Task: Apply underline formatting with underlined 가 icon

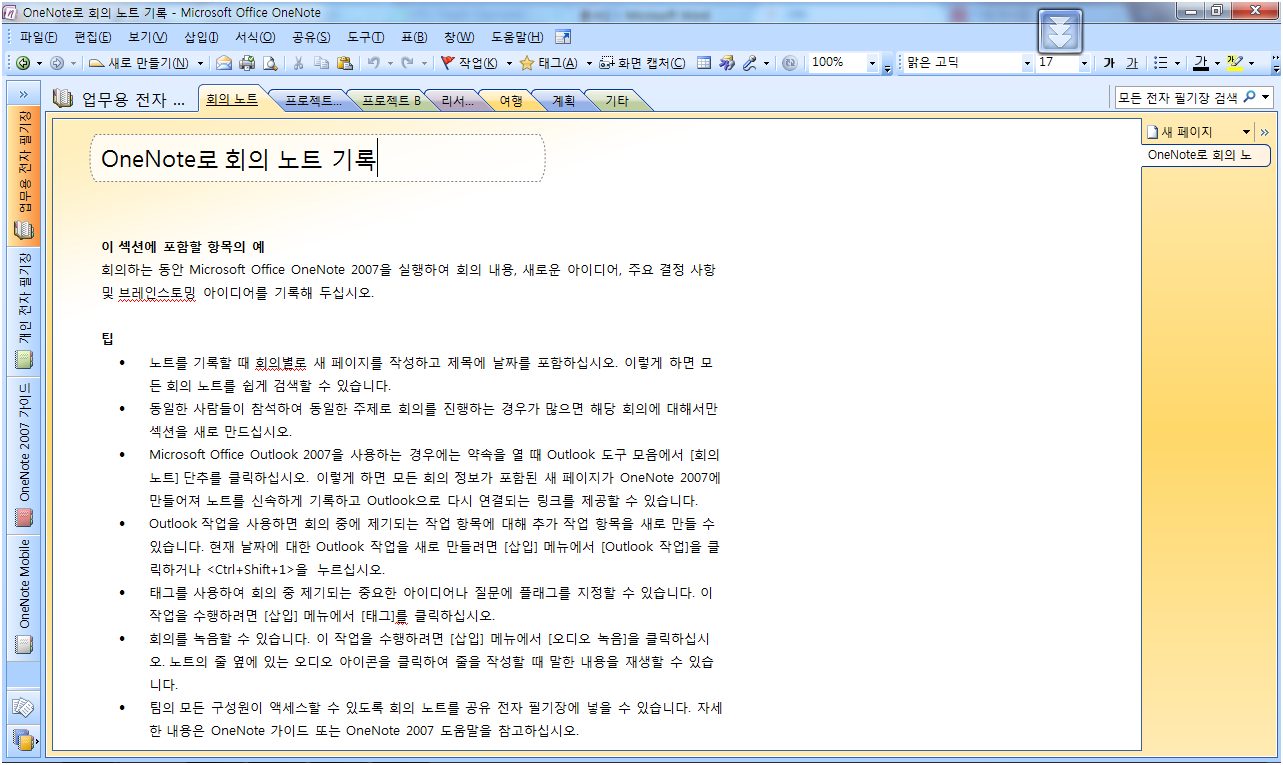Action: point(1132,63)
